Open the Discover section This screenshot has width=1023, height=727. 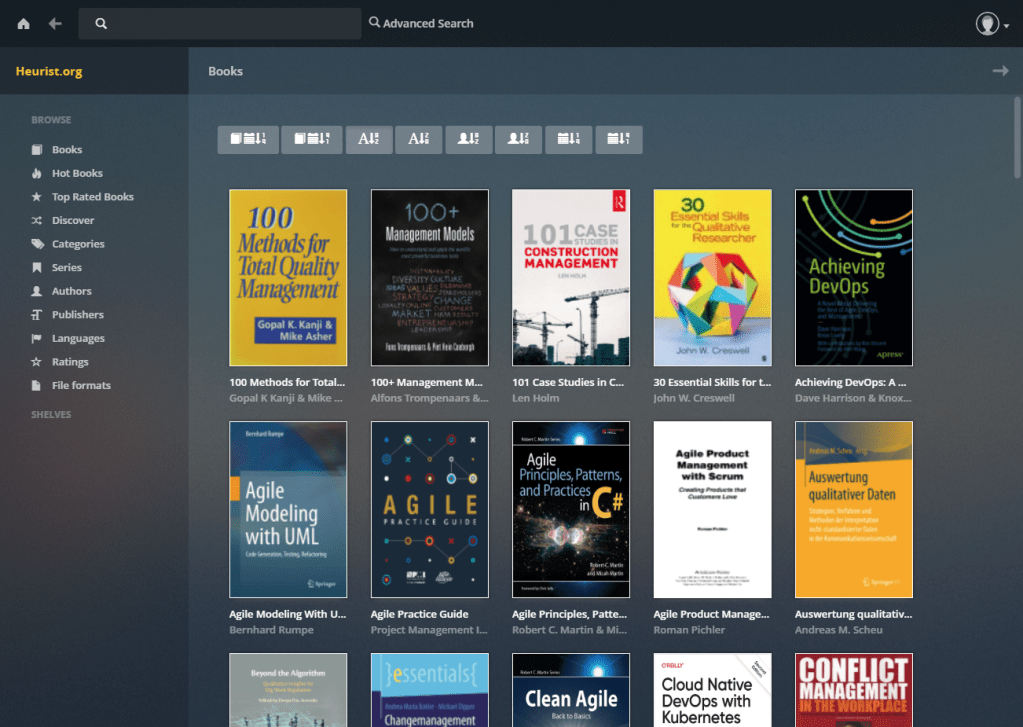[x=73, y=220]
